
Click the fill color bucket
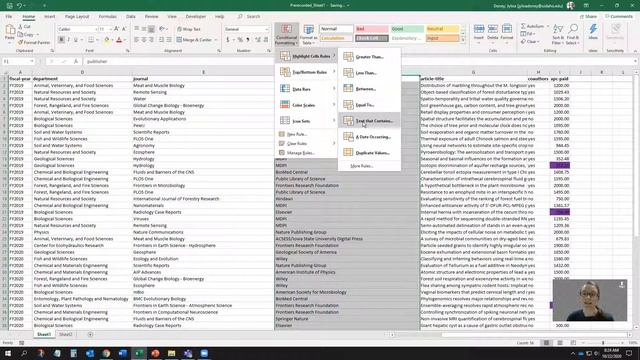click(x=107, y=40)
